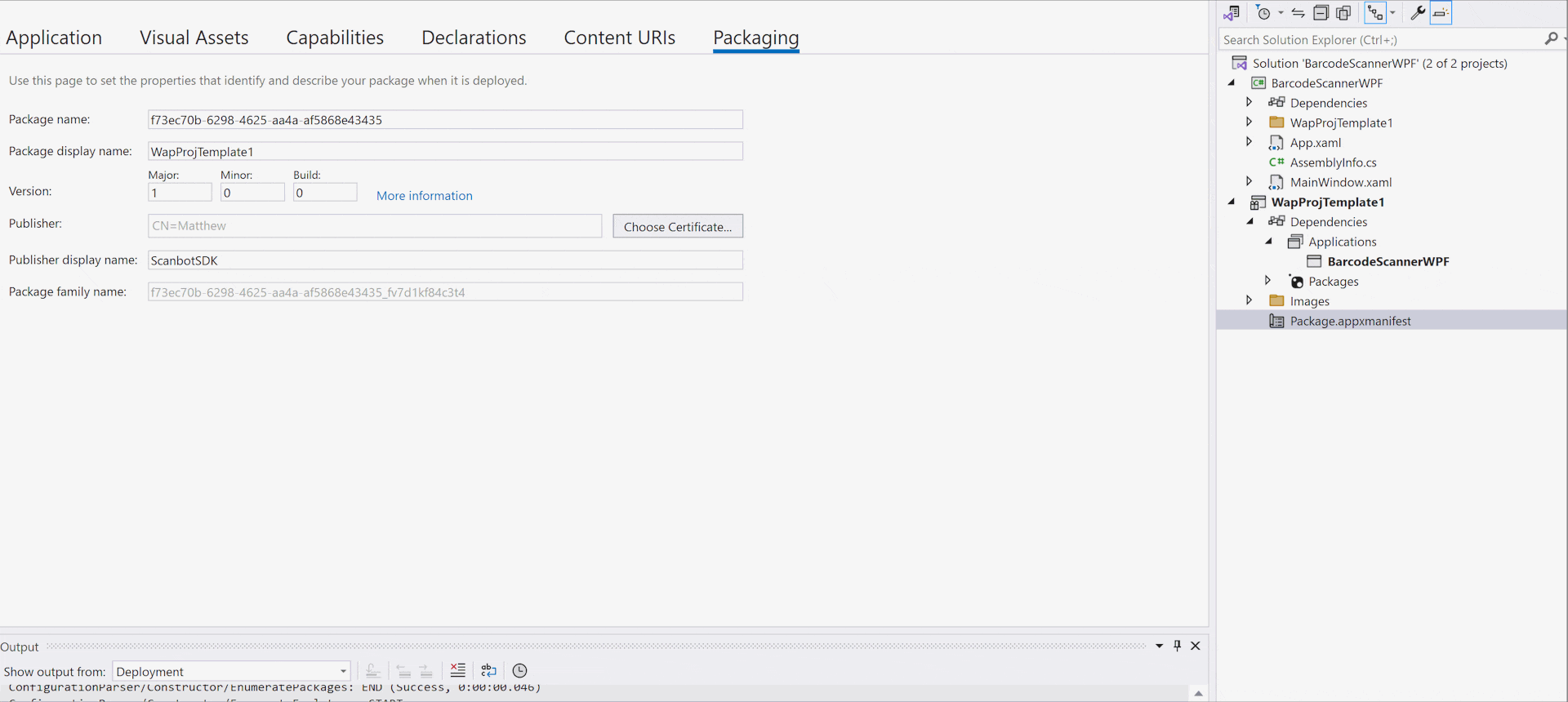
Task: Open Output window position dropdown arrow
Action: pos(1159,646)
